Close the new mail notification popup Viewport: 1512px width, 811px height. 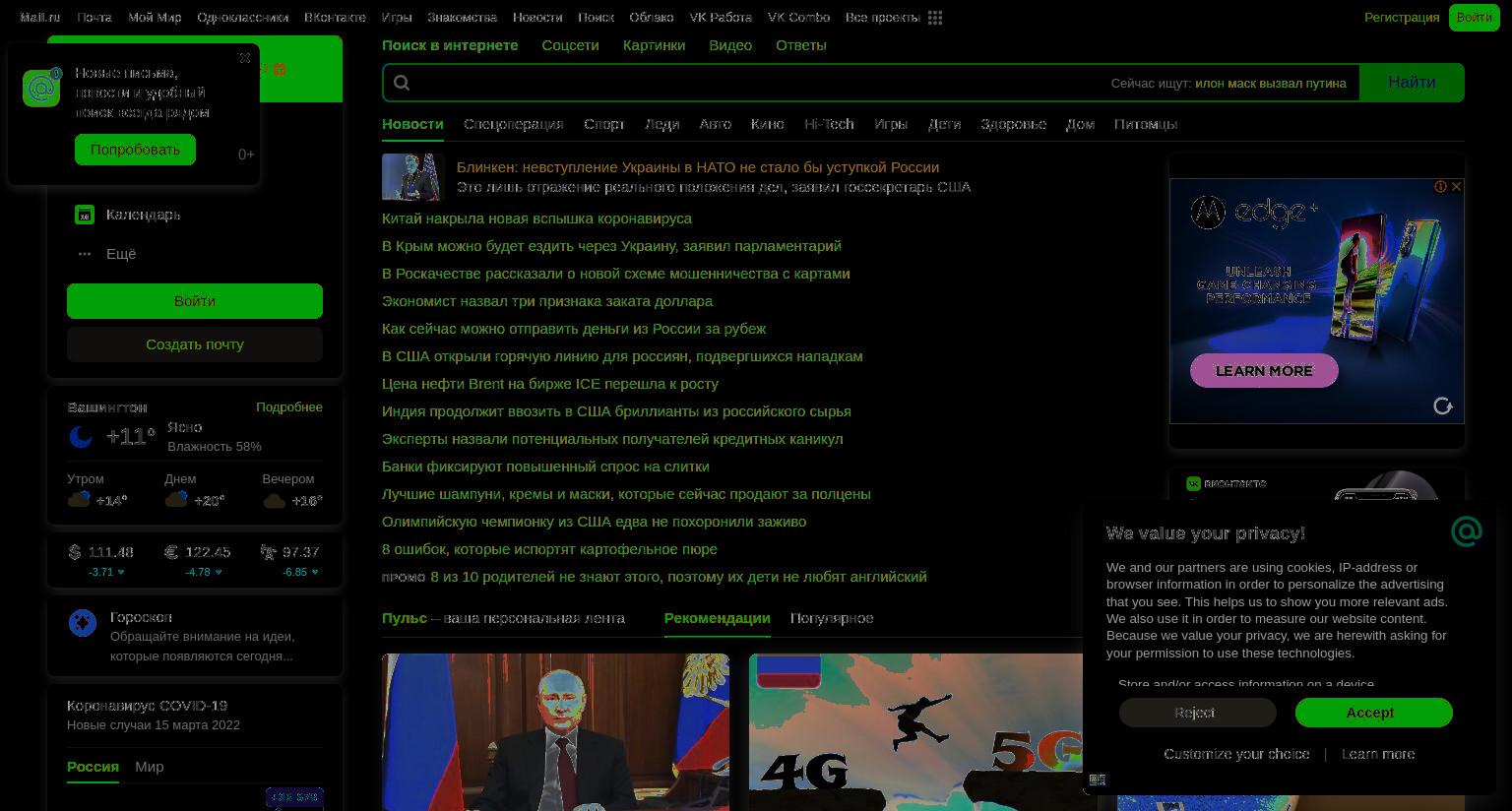coord(245,58)
